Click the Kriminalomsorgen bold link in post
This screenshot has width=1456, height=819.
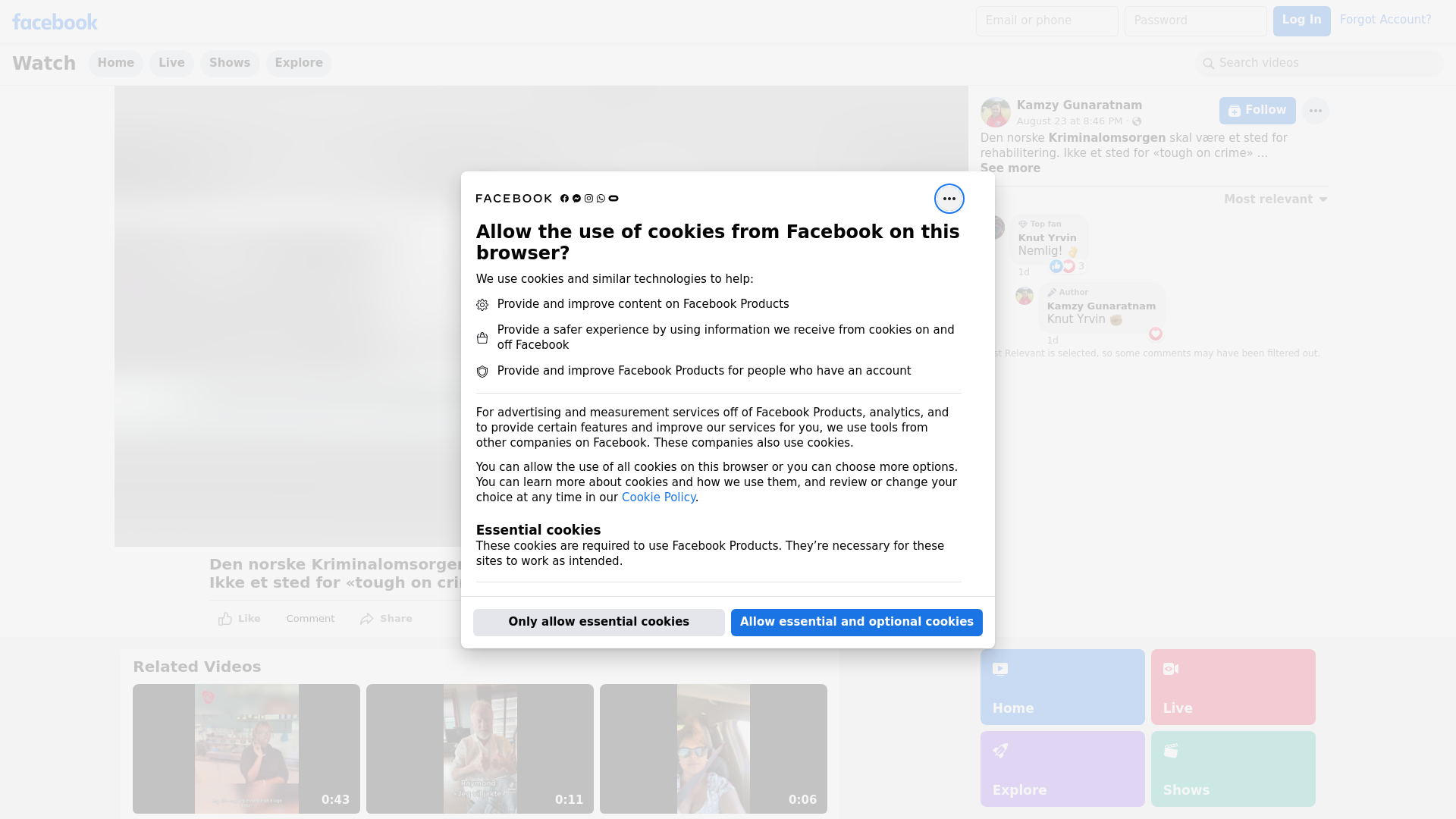point(1106,138)
